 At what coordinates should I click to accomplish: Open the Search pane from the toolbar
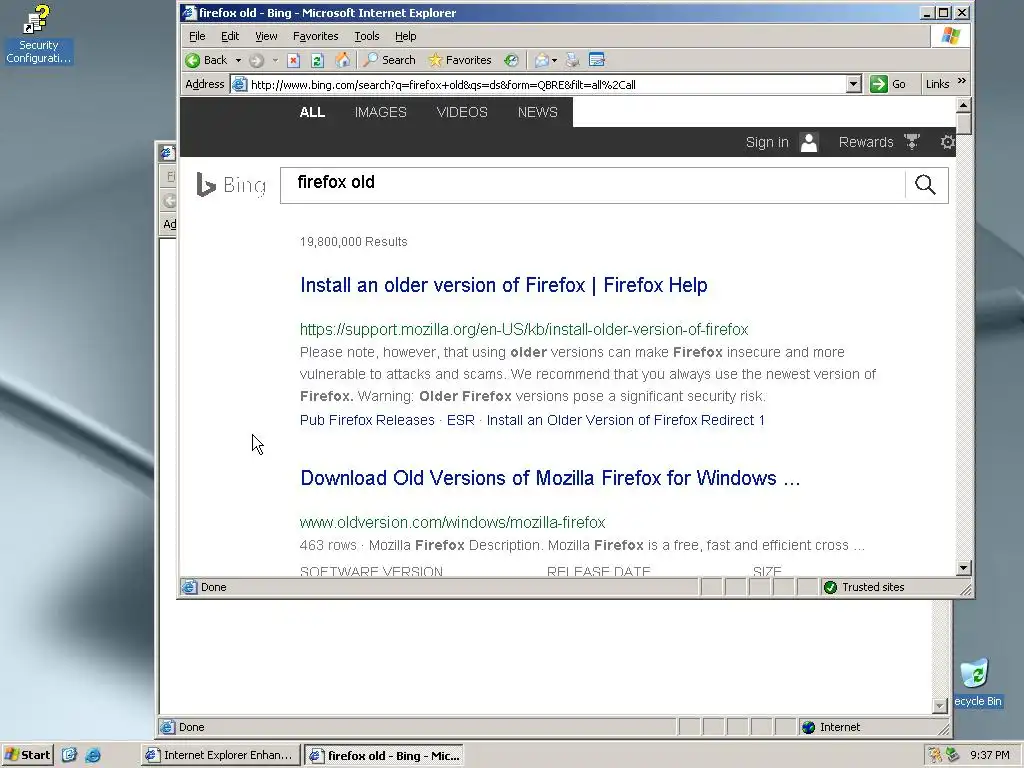[390, 60]
